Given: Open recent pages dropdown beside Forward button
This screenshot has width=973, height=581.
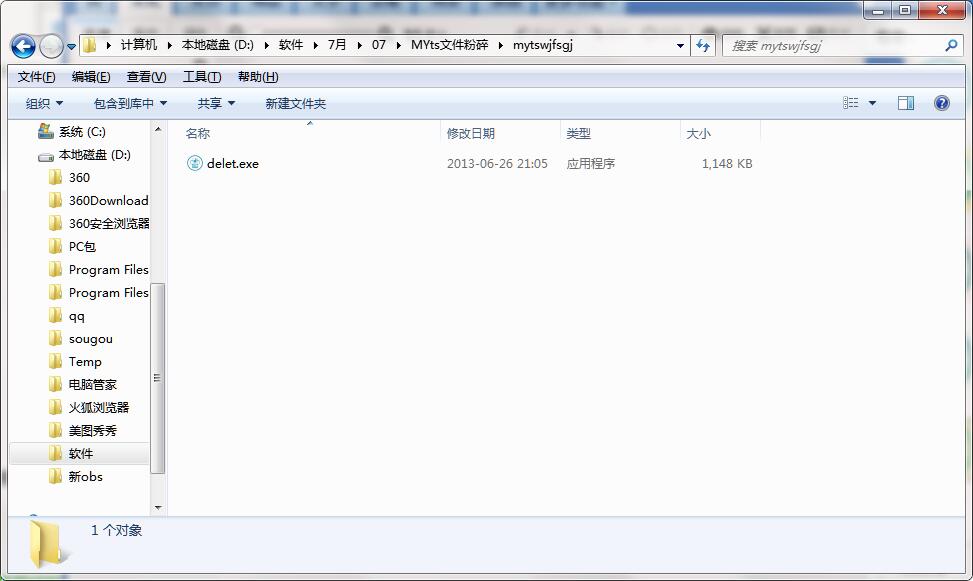Looking at the screenshot, I should [x=71, y=47].
